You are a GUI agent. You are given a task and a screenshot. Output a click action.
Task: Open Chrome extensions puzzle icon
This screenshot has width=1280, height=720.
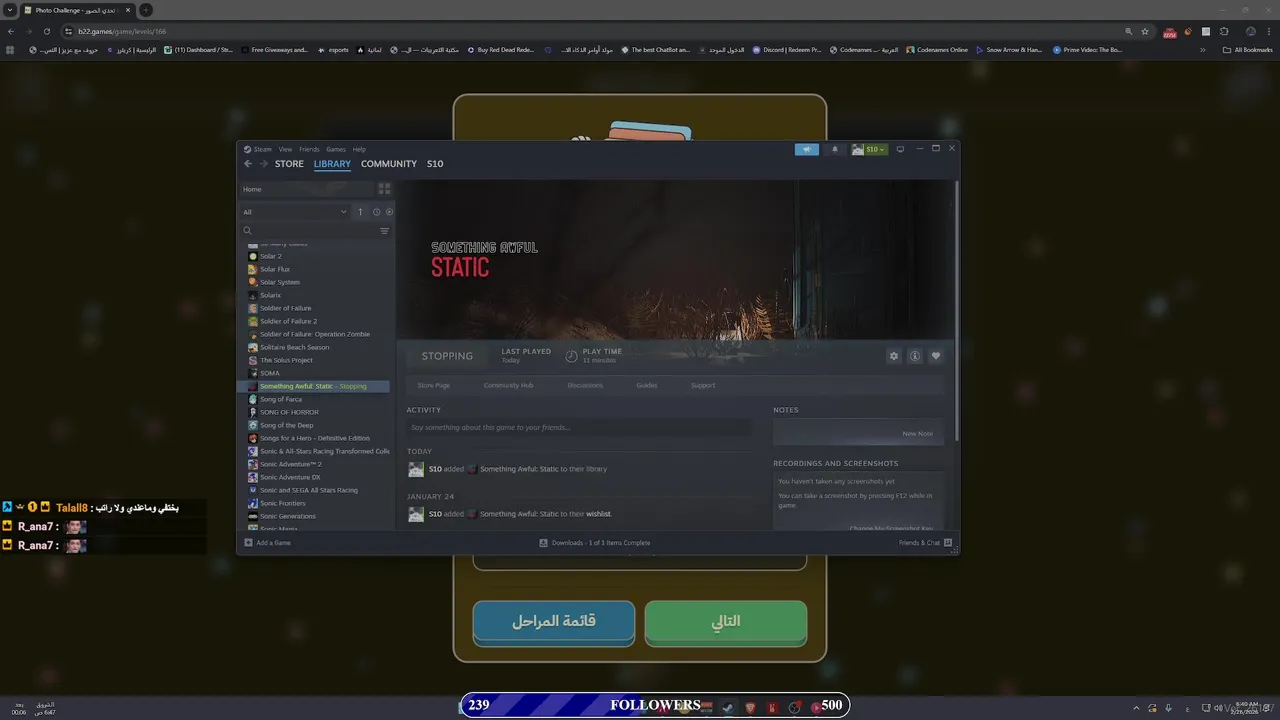click(1224, 31)
